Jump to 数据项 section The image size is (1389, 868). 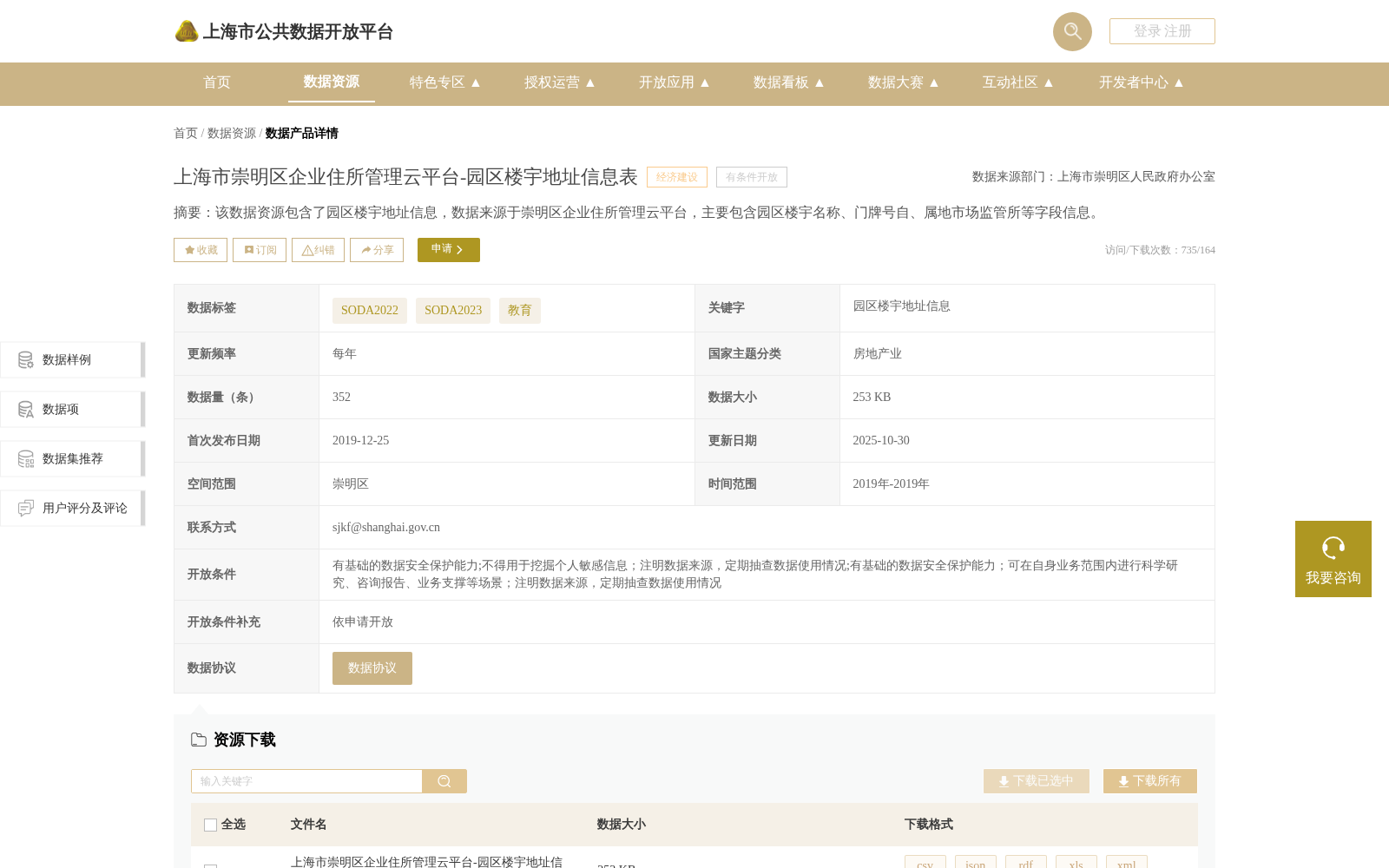[x=72, y=409]
